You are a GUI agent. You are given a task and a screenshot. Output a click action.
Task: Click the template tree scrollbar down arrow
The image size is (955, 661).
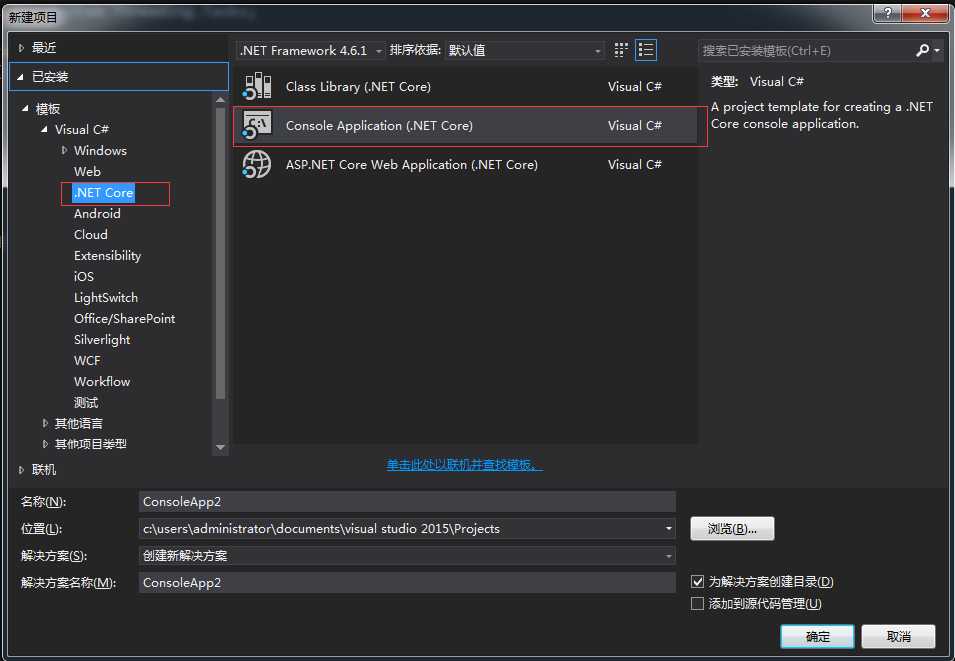click(220, 447)
